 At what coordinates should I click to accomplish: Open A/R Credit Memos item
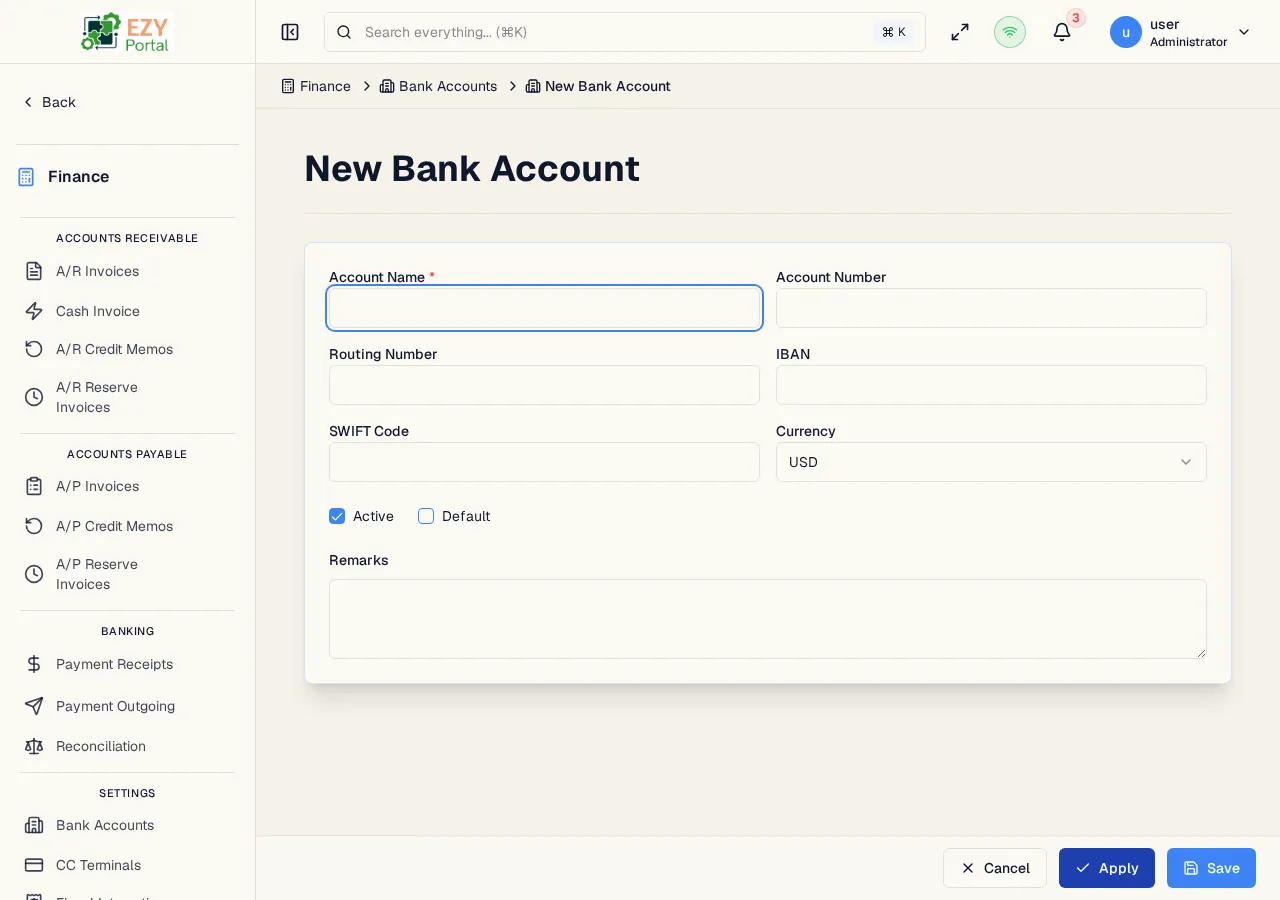[x=114, y=349]
